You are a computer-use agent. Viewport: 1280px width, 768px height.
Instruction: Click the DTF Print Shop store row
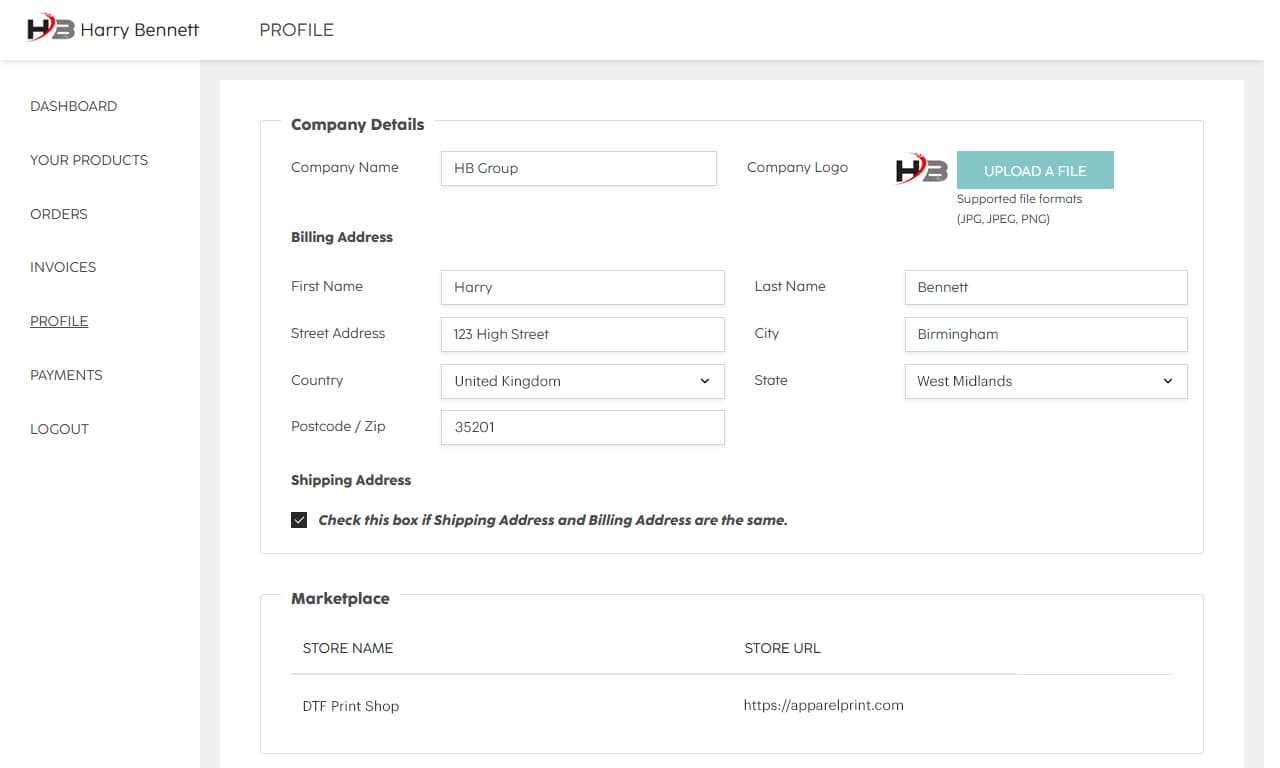(350, 706)
